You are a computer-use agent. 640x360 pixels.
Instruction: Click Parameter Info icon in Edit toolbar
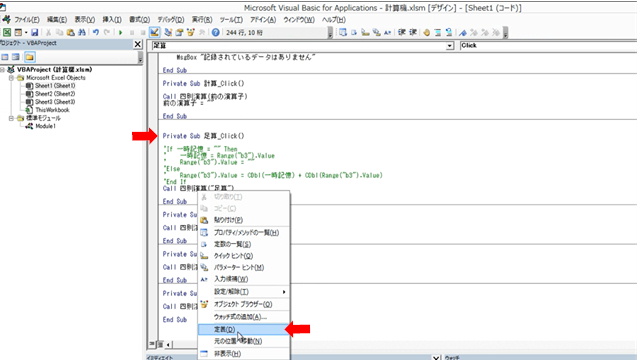[x=376, y=32]
